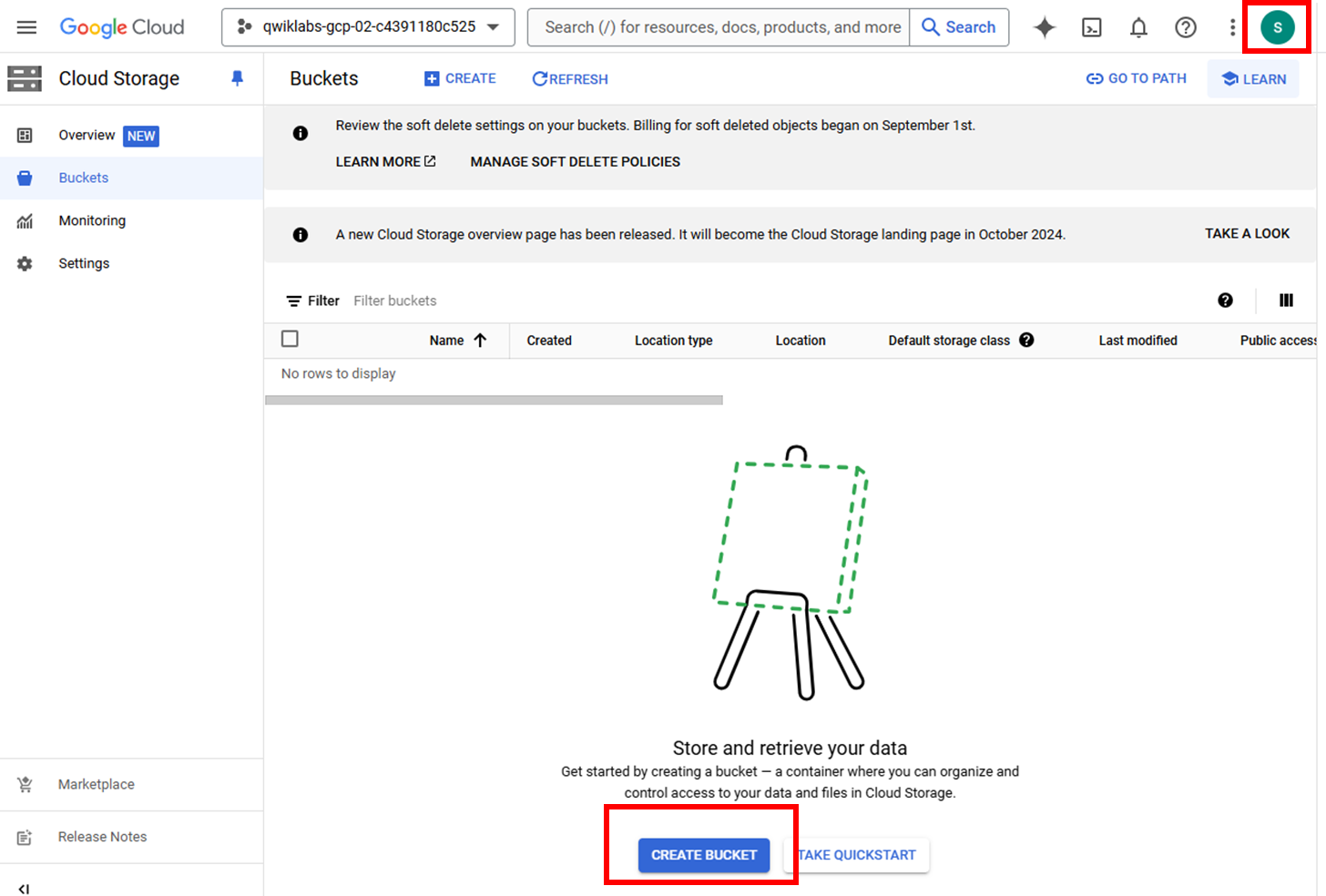Click the Monitoring chart icon
Viewport: 1326px width, 896px height.
pyautogui.click(x=25, y=221)
